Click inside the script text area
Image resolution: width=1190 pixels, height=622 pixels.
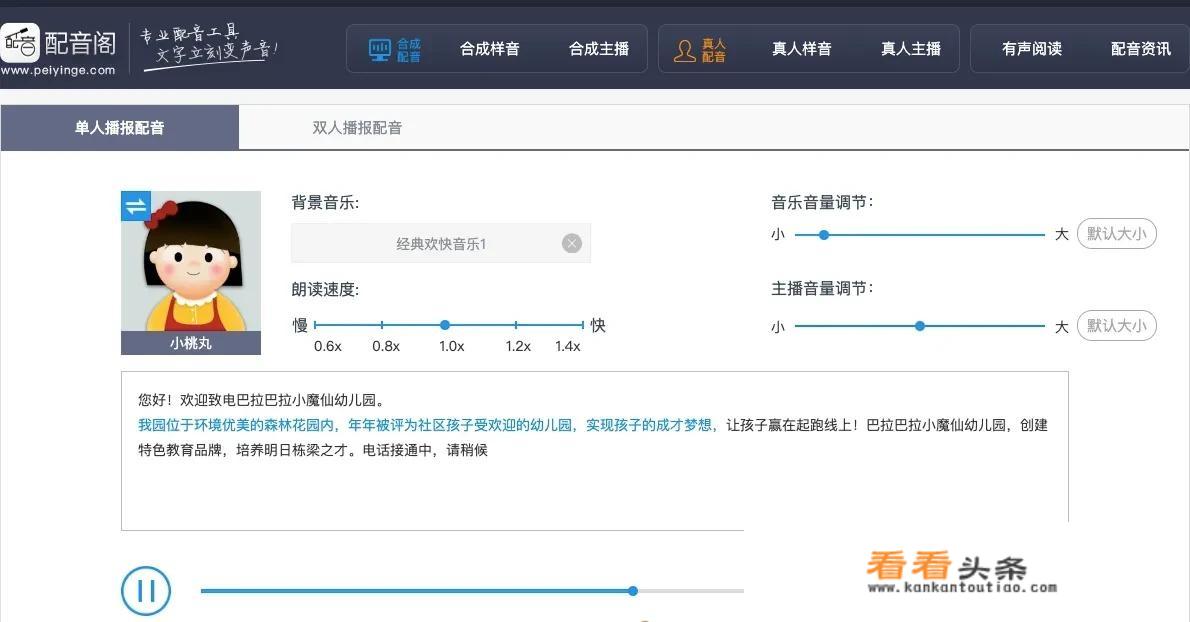[594, 451]
